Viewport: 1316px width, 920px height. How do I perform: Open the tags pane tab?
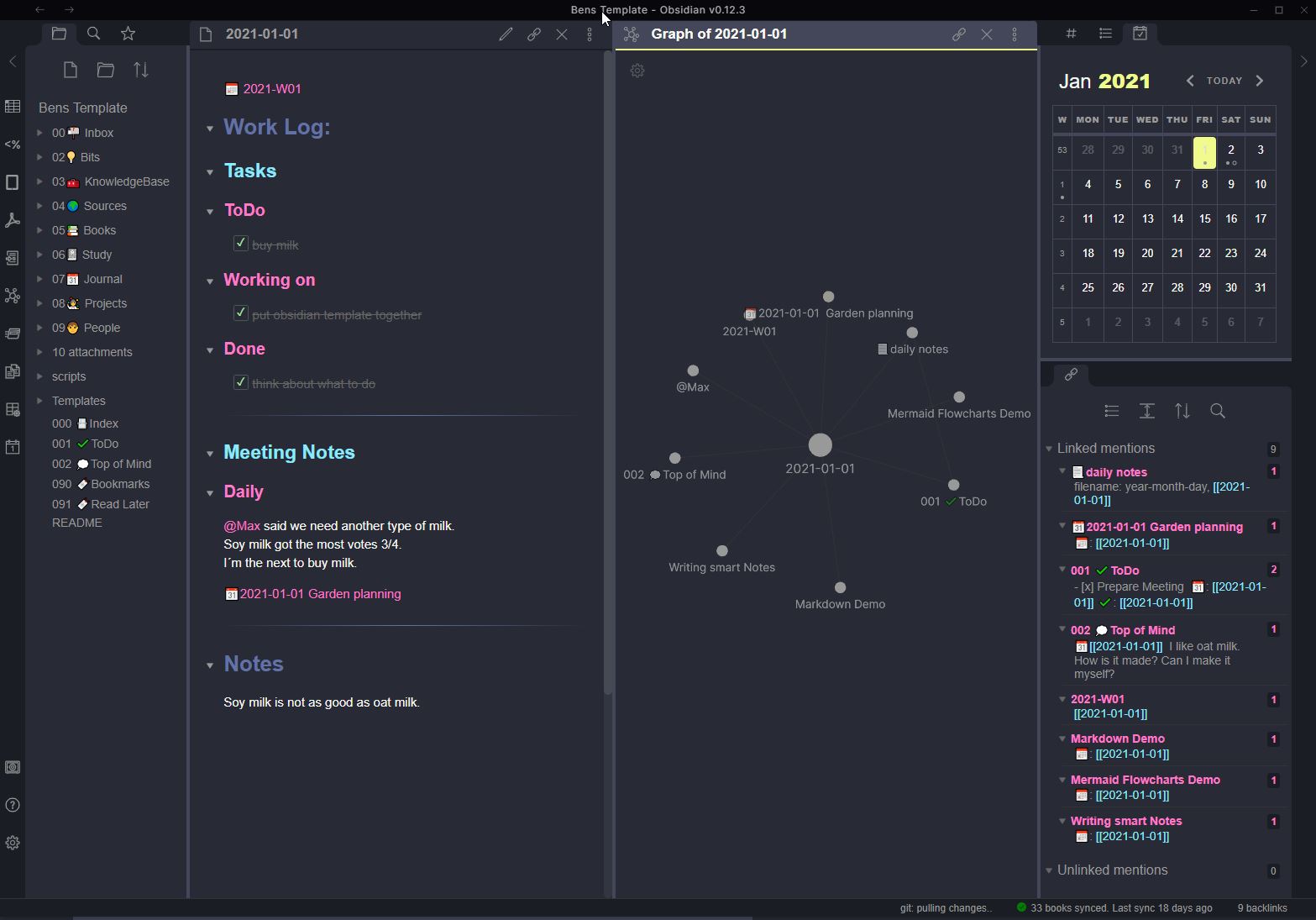pyautogui.click(x=1071, y=34)
